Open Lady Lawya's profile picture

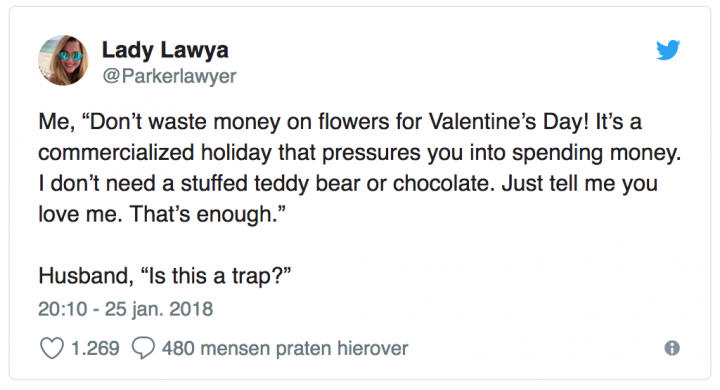point(63,60)
